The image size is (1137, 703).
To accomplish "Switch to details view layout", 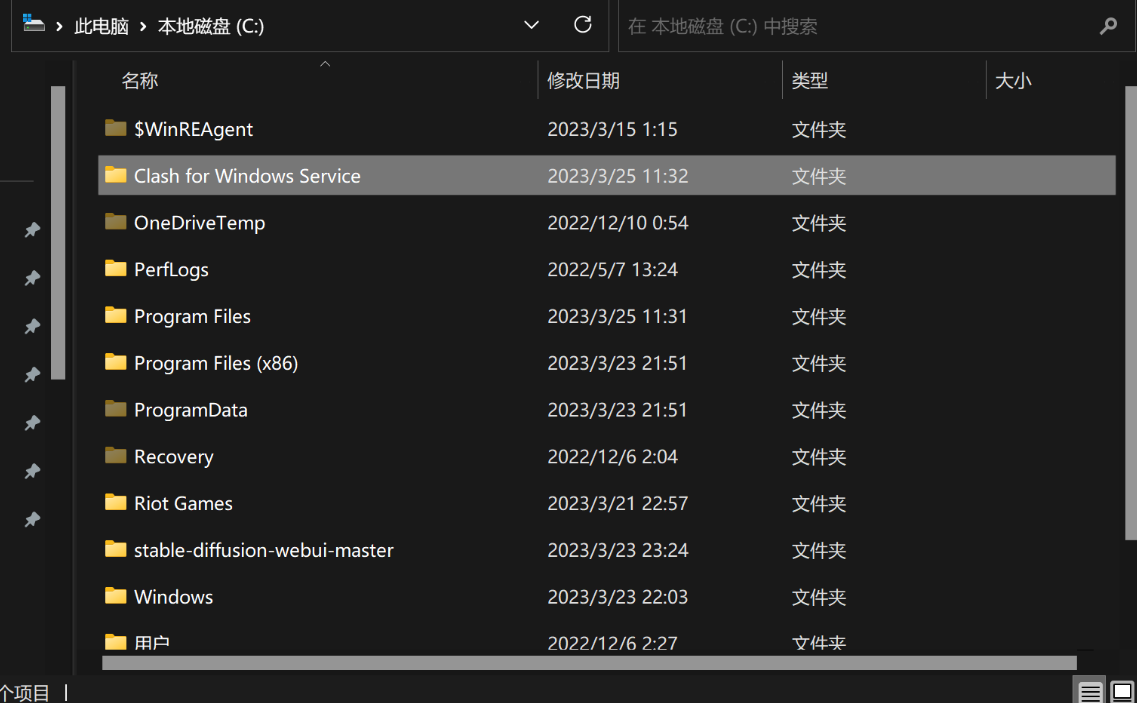I will tap(1091, 692).
